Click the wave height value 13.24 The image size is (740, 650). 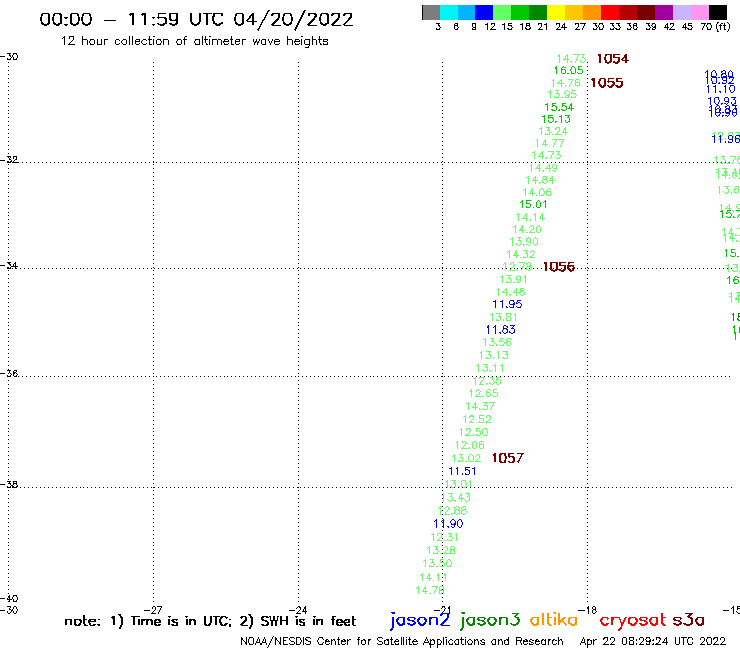point(553,132)
